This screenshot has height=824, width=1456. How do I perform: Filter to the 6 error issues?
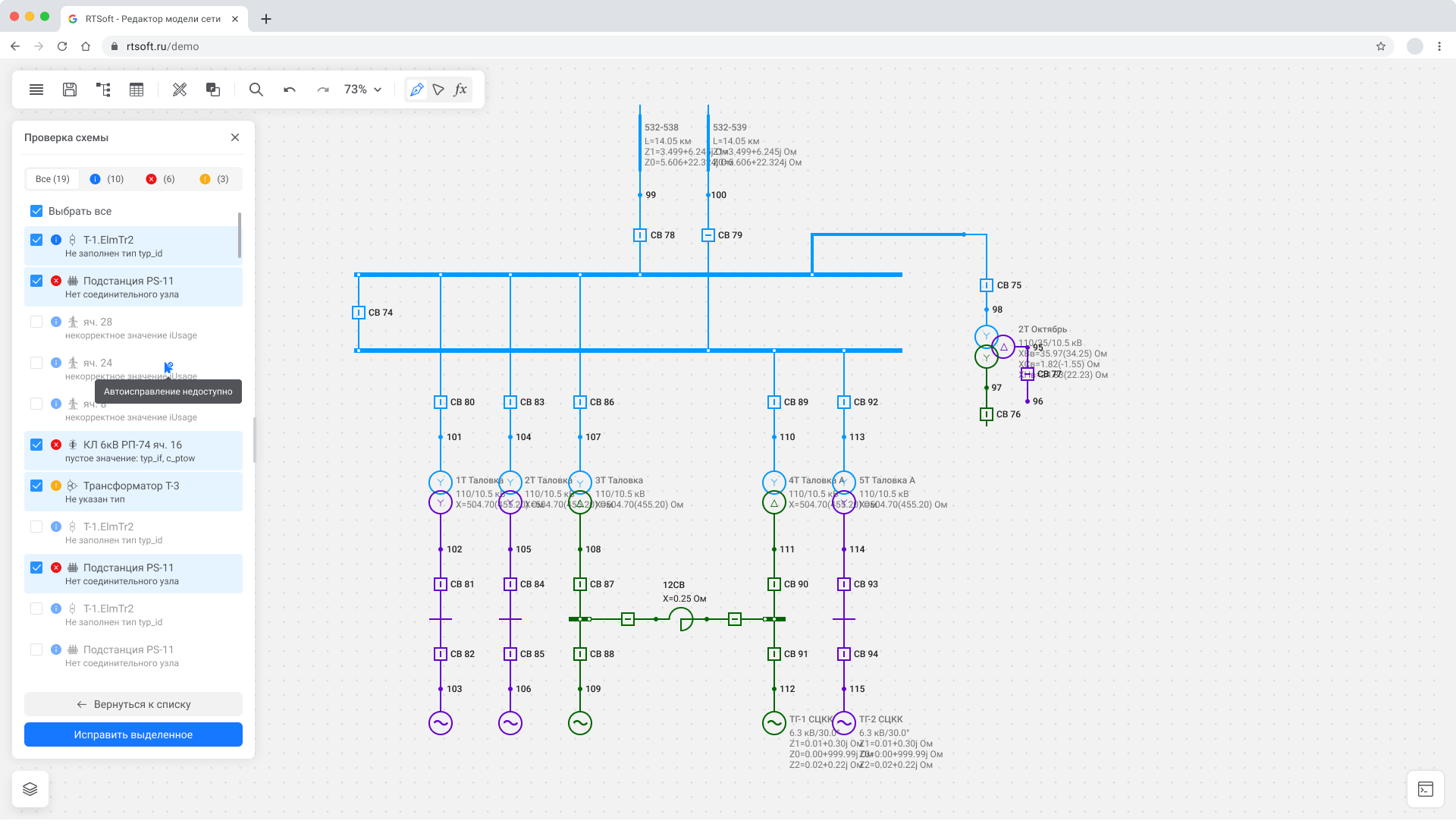pyautogui.click(x=161, y=179)
